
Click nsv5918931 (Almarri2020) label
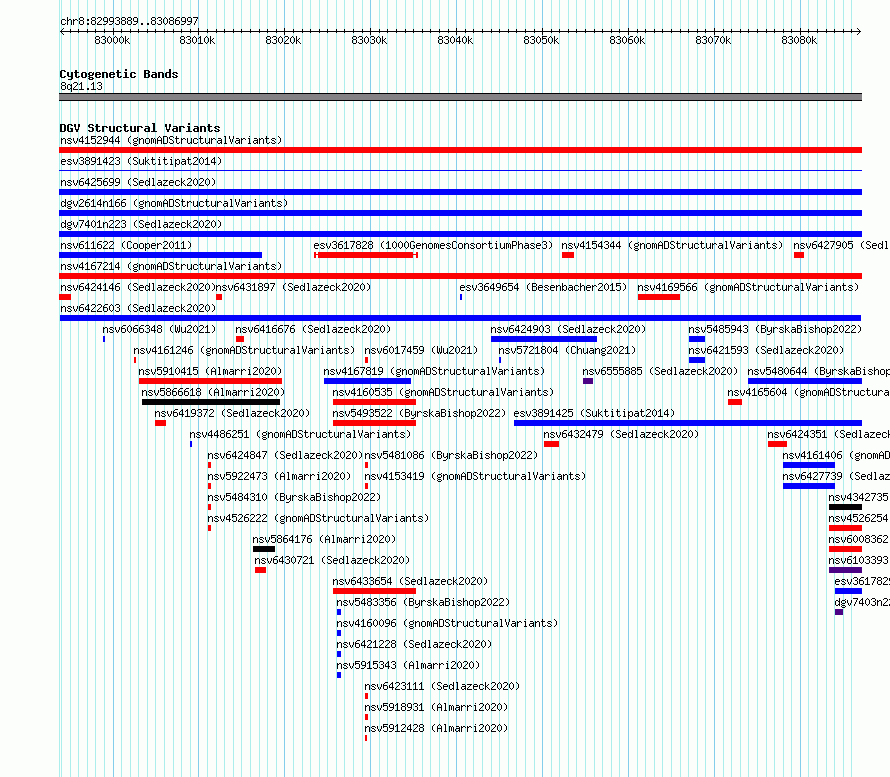[436, 707]
